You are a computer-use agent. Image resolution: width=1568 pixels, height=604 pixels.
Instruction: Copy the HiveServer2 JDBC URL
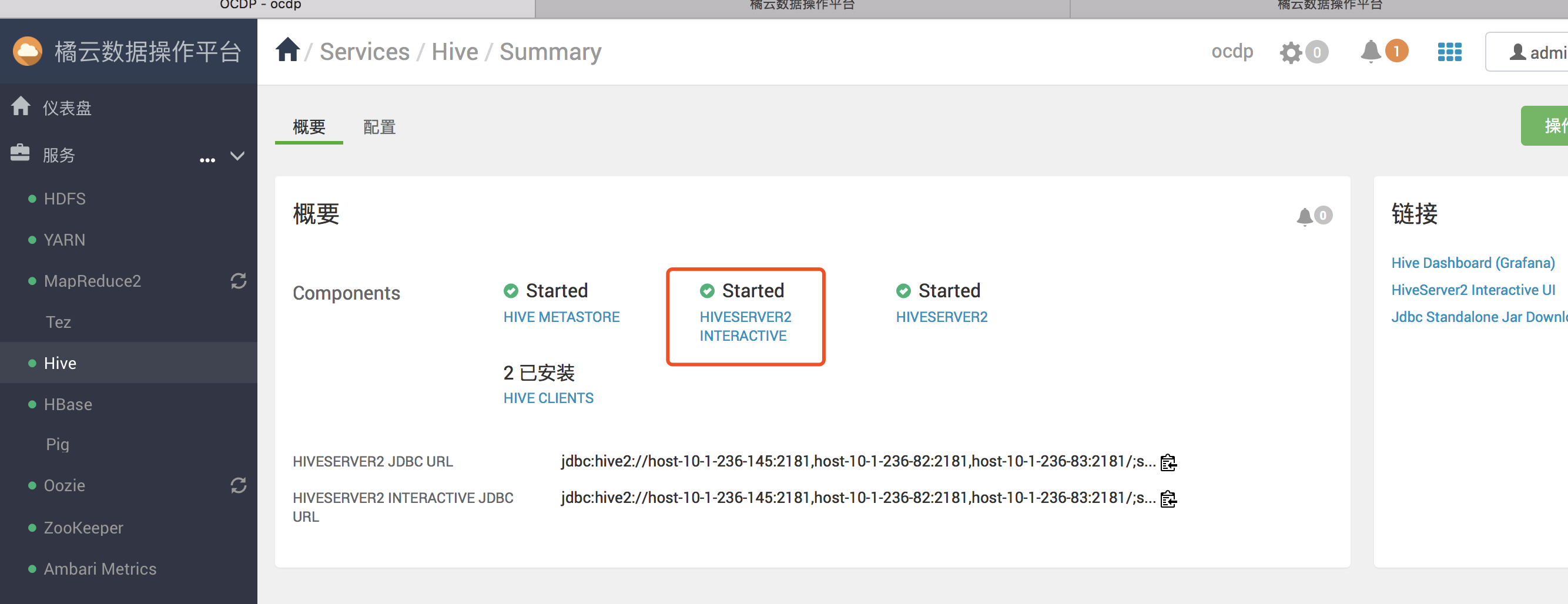(1168, 462)
